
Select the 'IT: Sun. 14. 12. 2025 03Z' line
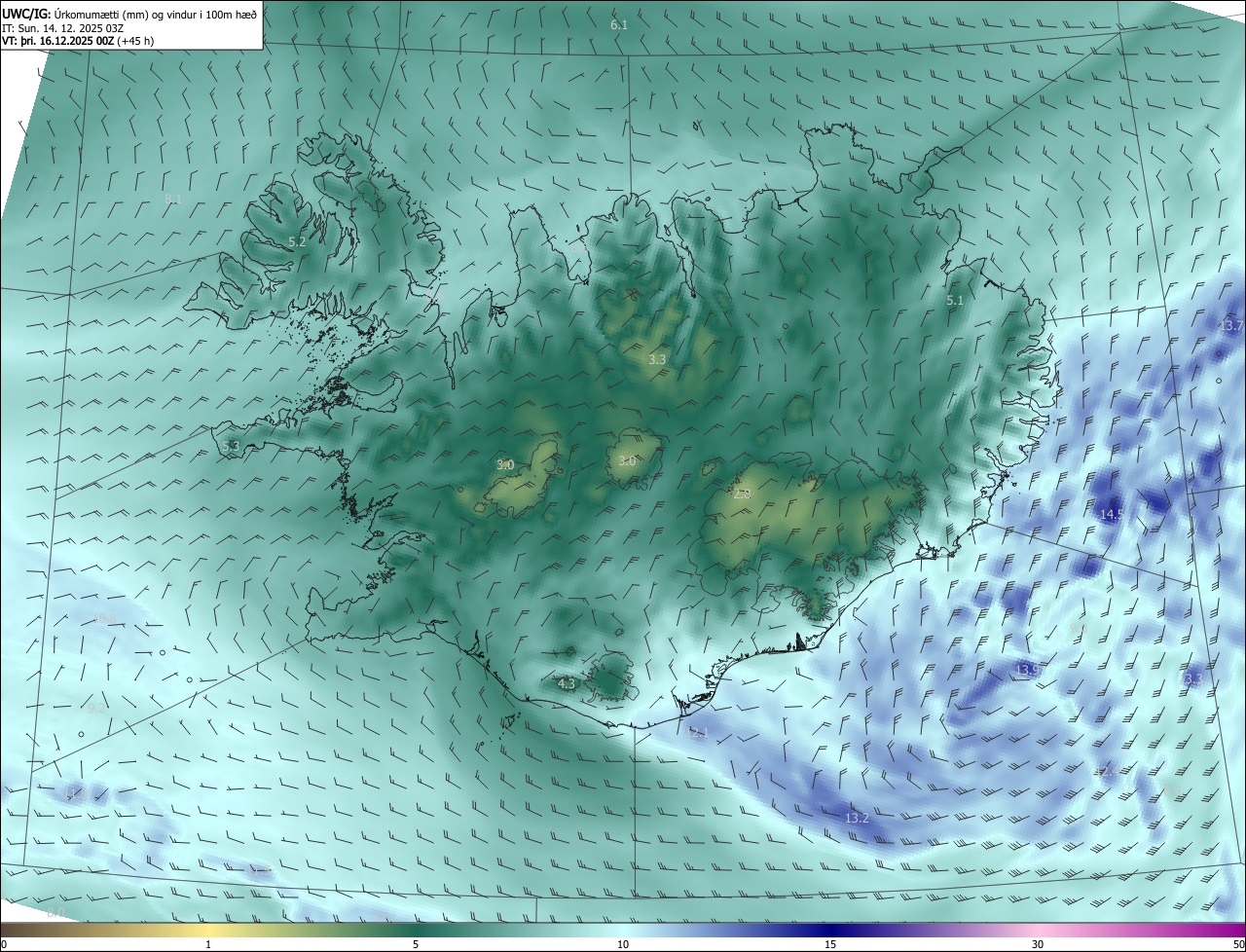pos(64,27)
